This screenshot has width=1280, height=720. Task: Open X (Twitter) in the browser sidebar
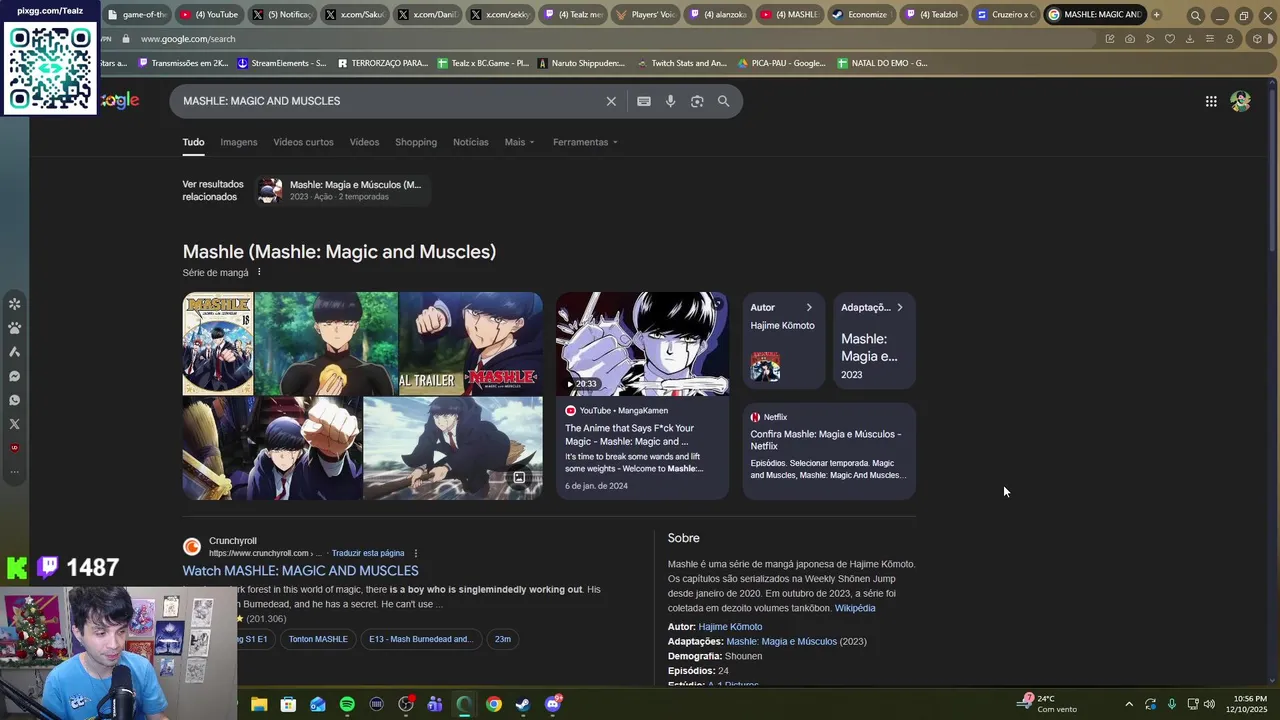pos(14,424)
